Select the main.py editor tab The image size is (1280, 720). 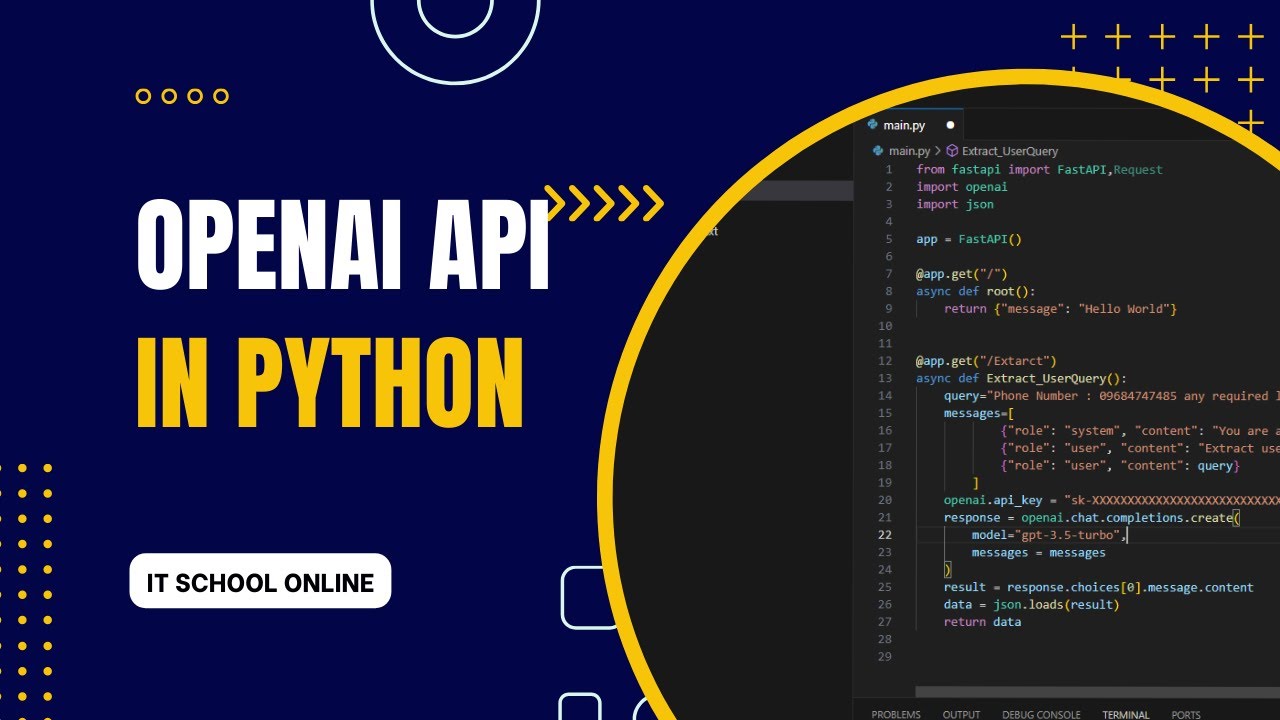910,125
